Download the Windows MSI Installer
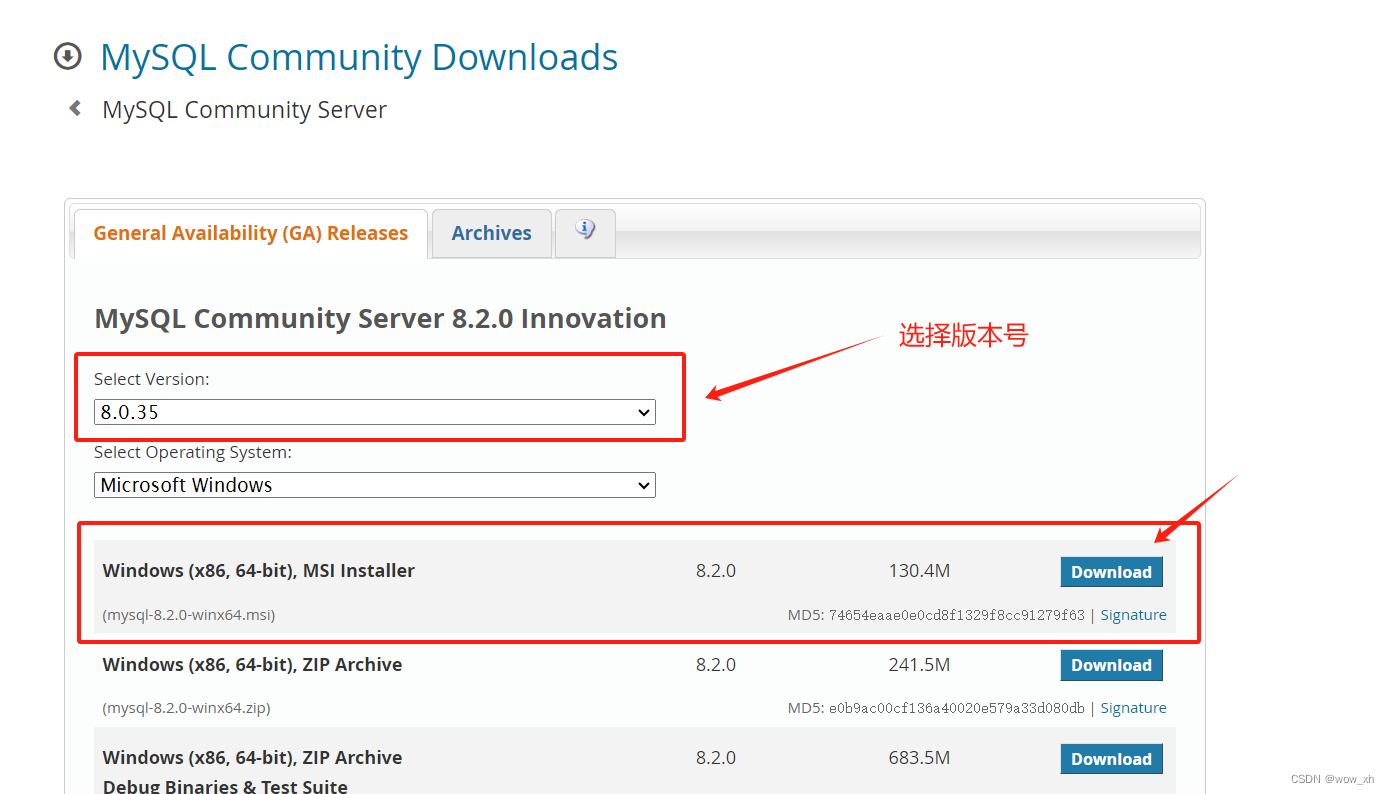This screenshot has width=1389, height=794. click(1111, 572)
